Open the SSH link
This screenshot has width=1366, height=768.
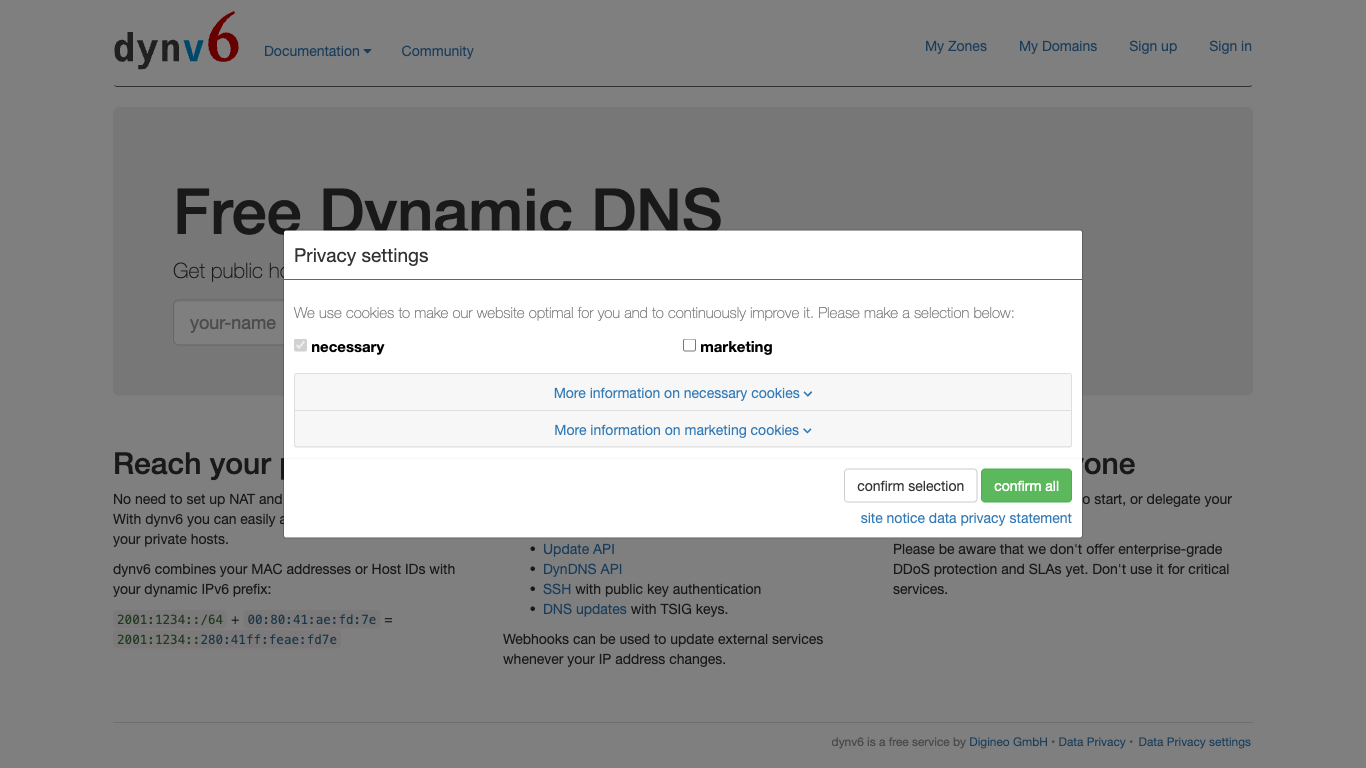tap(557, 589)
